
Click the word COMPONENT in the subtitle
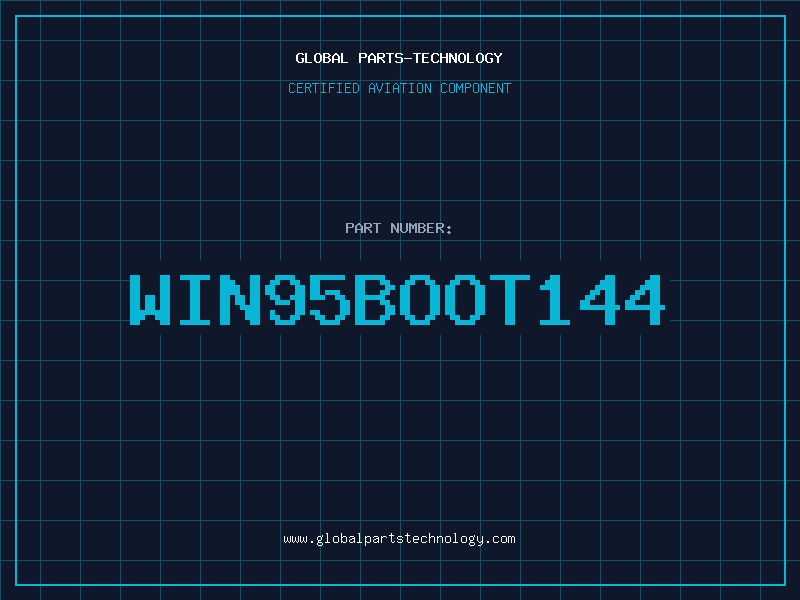click(x=476, y=88)
